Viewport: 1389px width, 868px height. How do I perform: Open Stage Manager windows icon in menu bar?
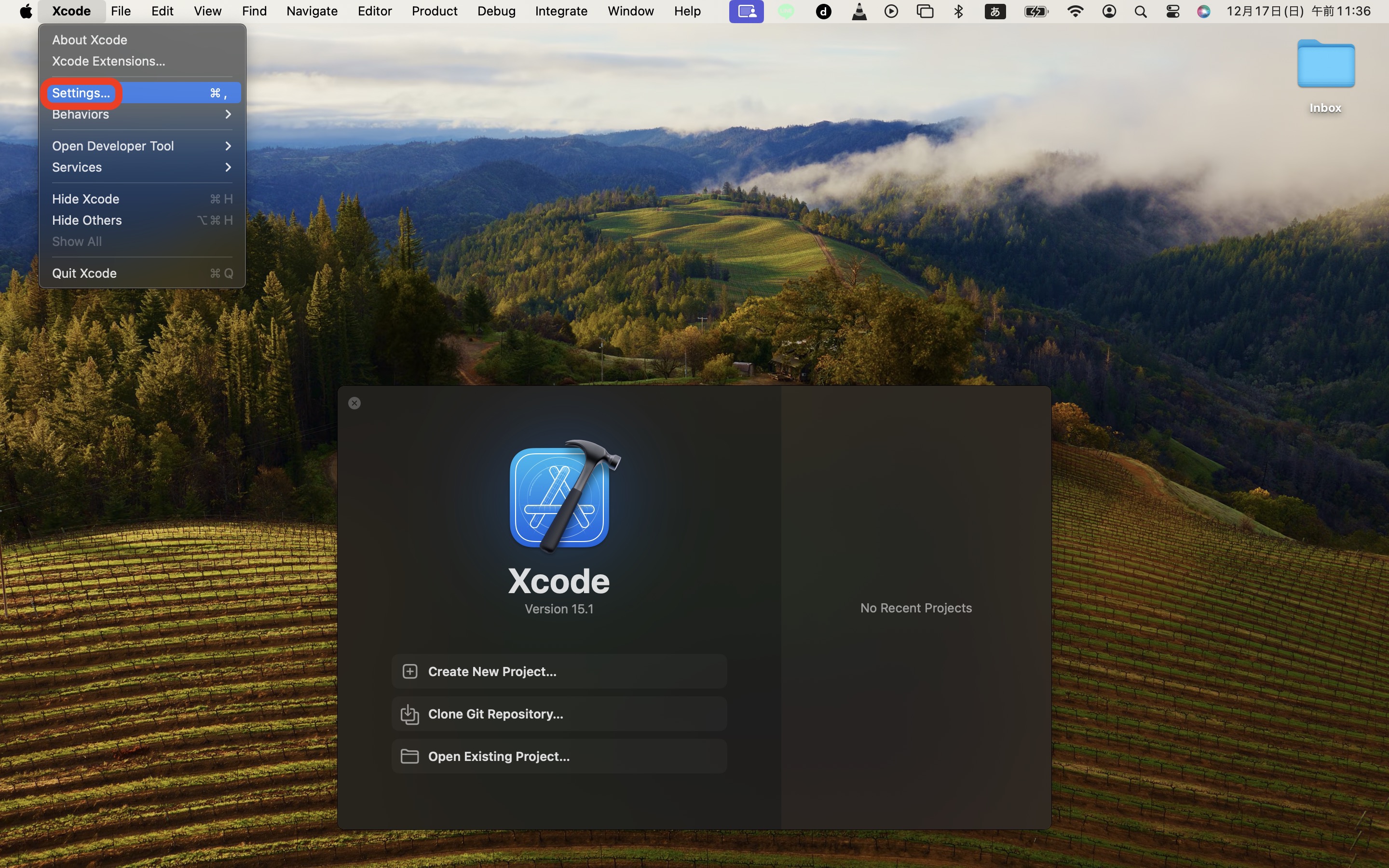[925, 11]
